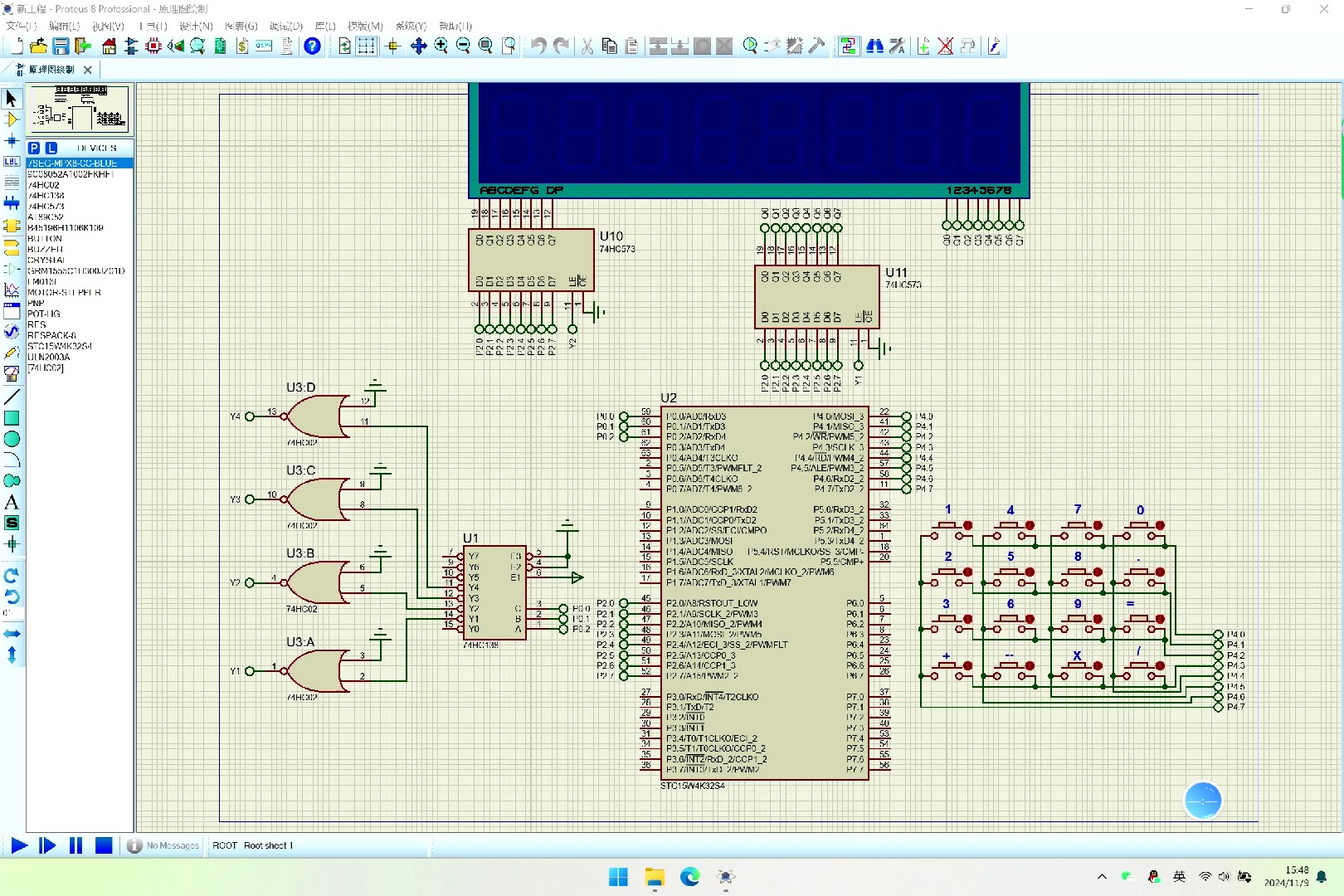Select the Component mode tool
This screenshot has width=1344, height=896.
coord(12,119)
